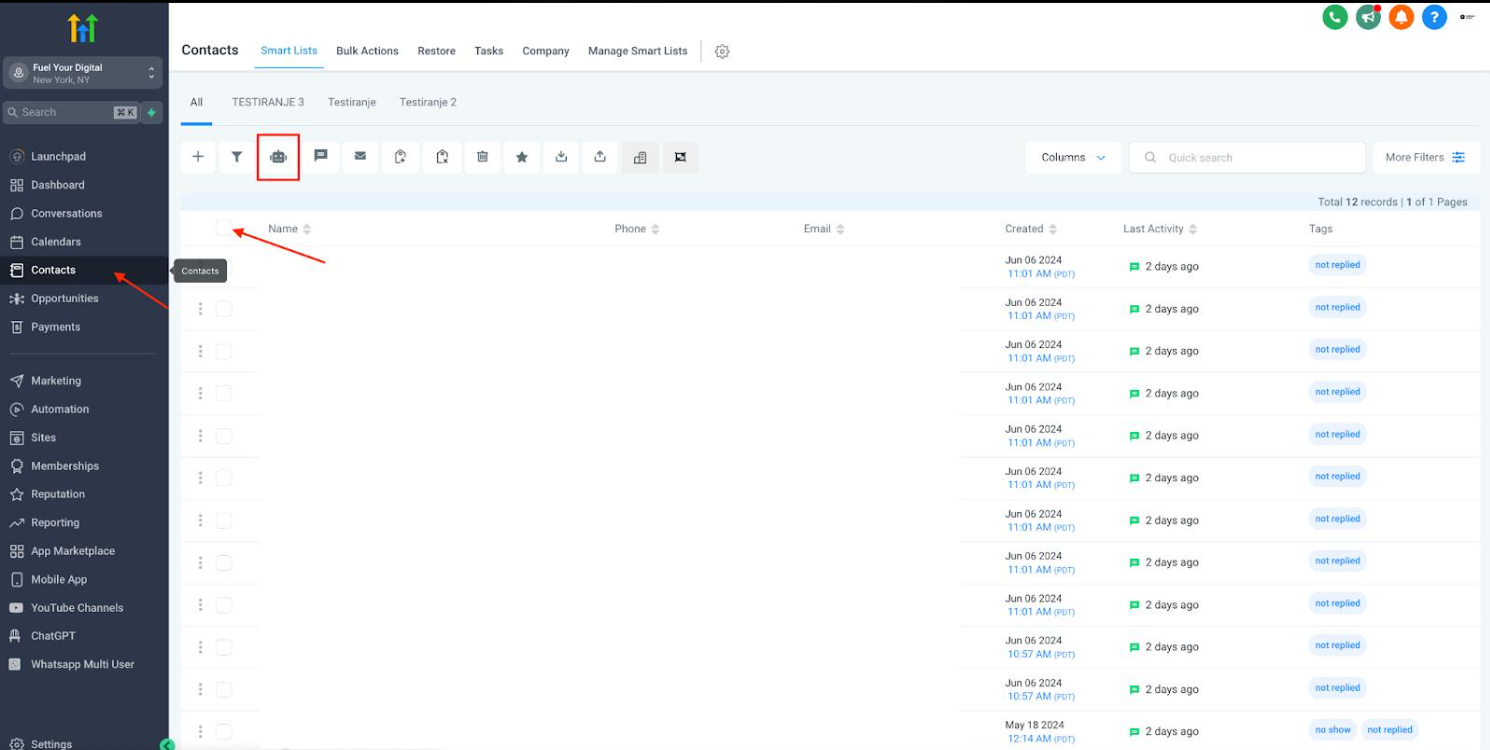Click the envelope email icon in the toolbar

coord(360,157)
